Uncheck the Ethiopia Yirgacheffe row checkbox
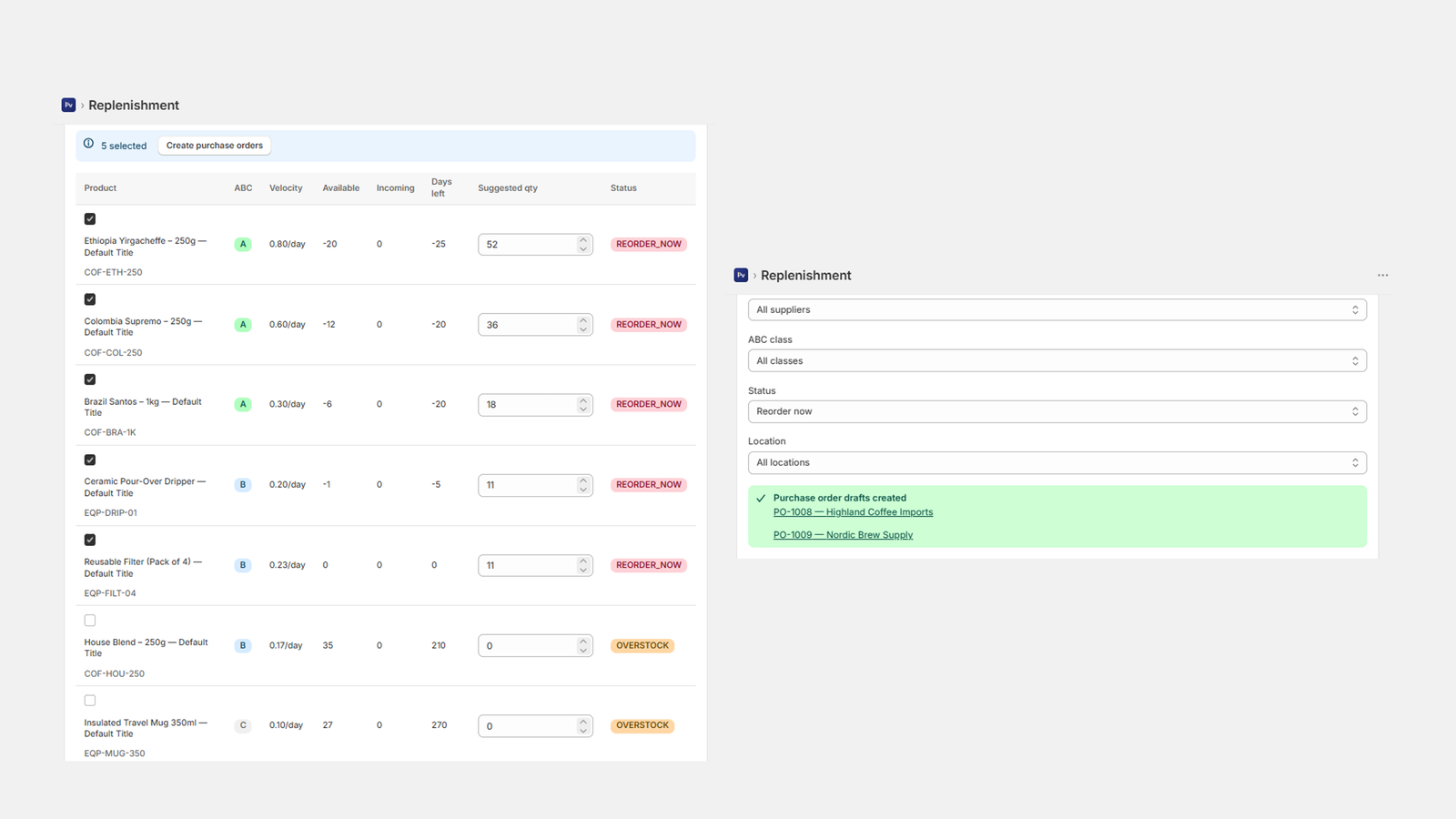 (90, 218)
